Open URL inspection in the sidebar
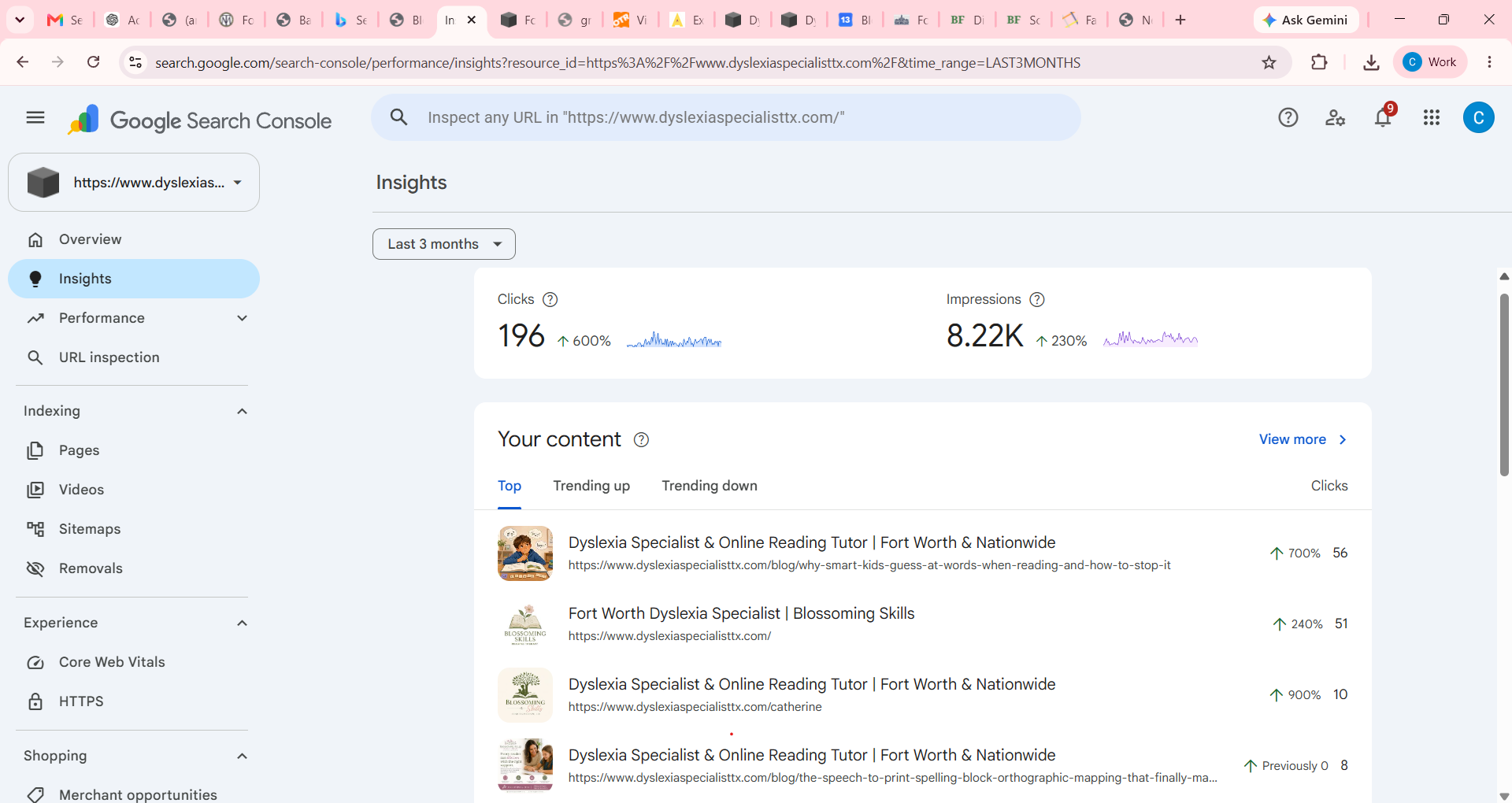Viewport: 1512px width, 803px height. tap(134, 357)
